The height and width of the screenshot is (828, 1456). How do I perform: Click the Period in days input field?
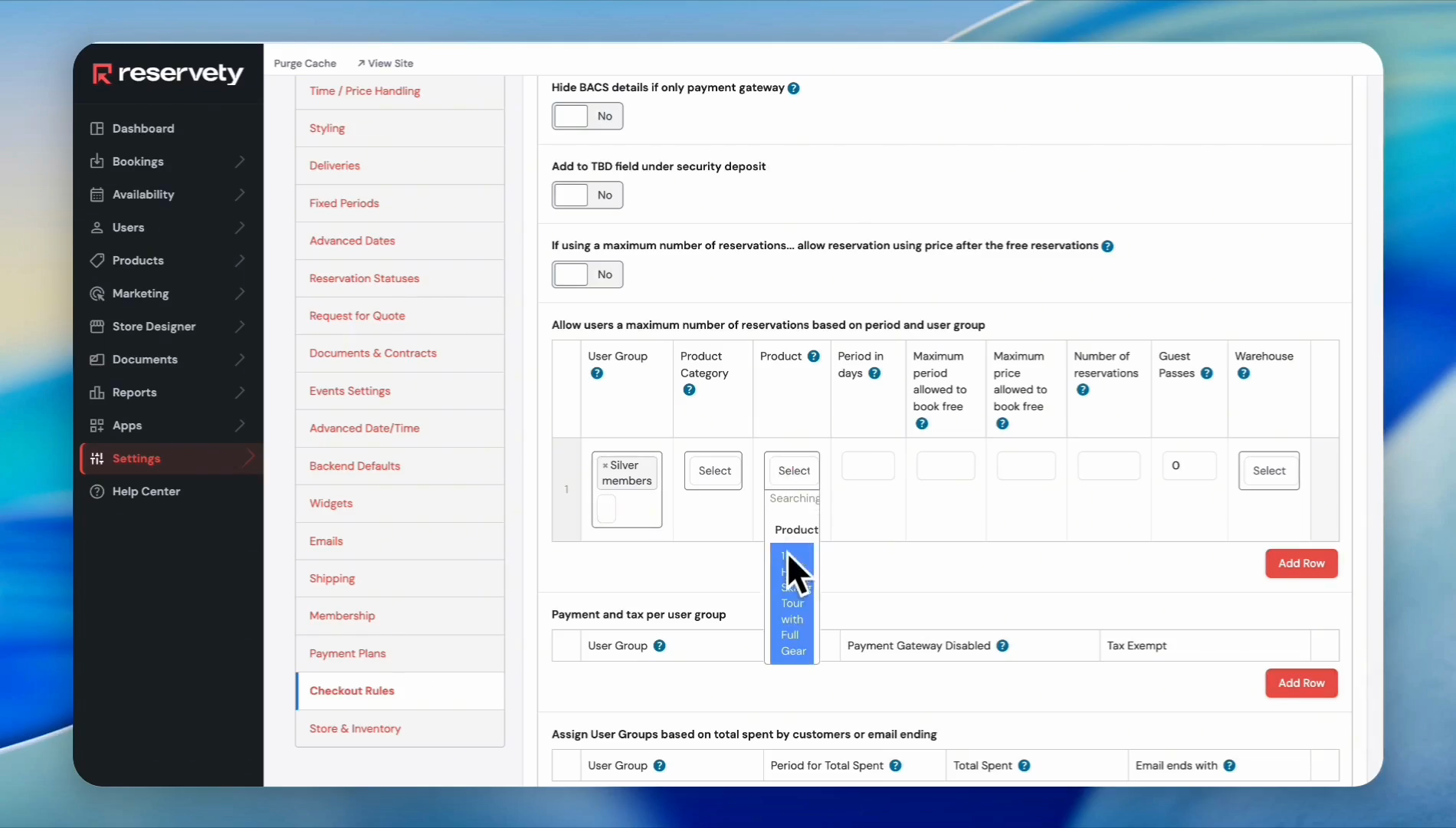[867, 466]
